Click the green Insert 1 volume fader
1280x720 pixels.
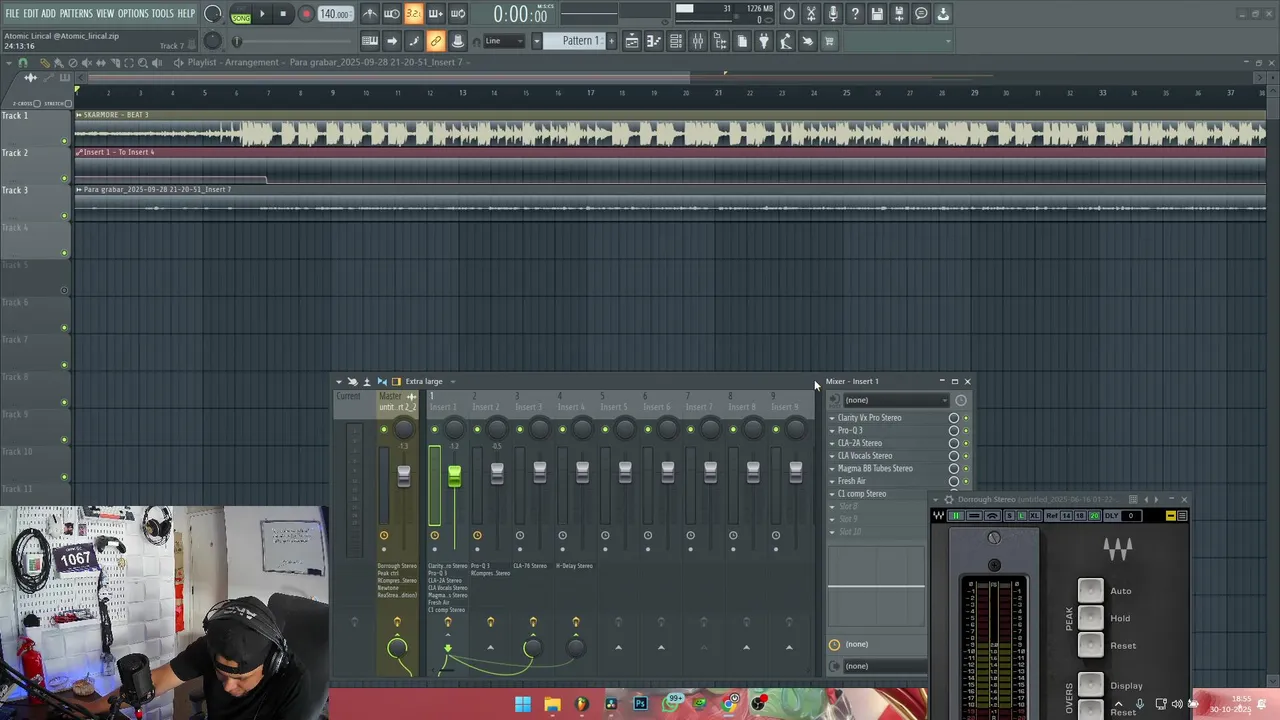coord(454,477)
